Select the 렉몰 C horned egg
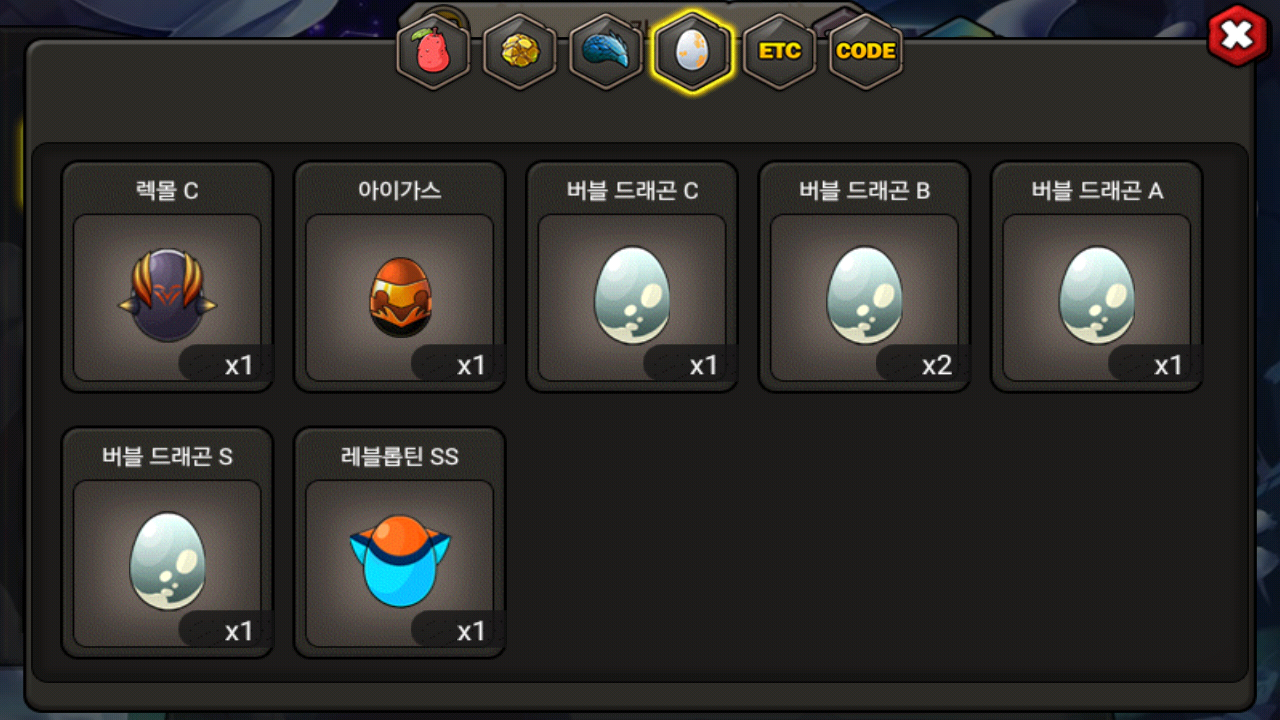 167,276
